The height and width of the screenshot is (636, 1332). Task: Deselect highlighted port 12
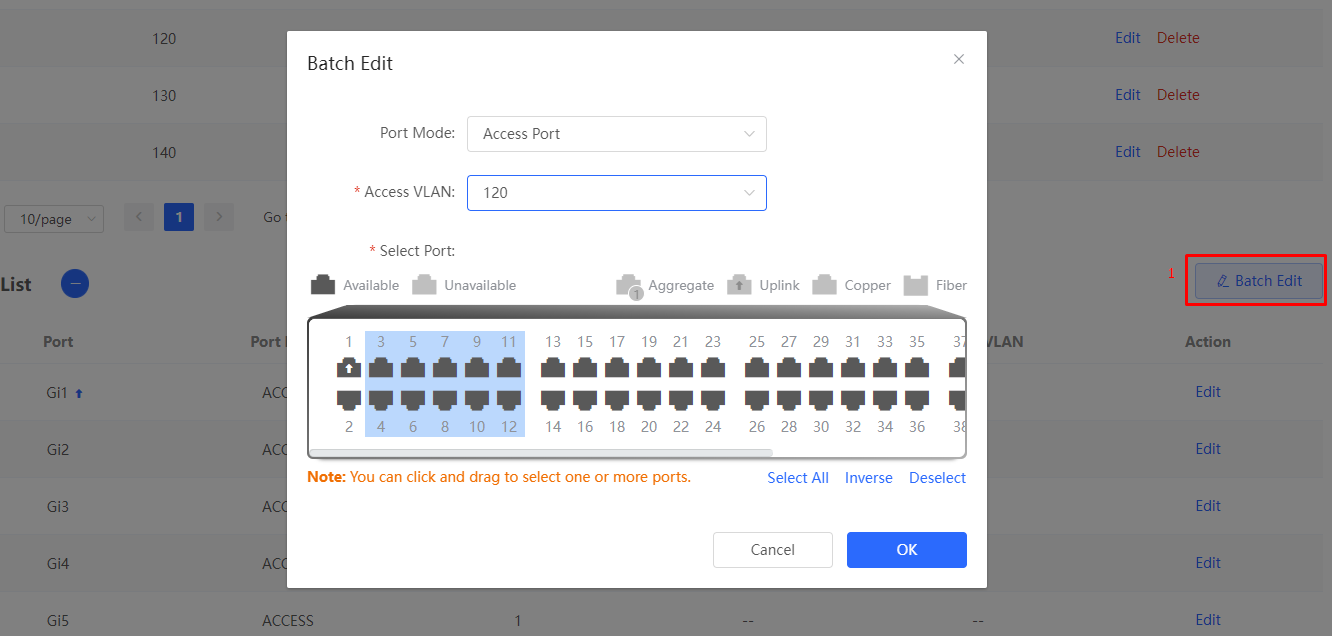(509, 399)
